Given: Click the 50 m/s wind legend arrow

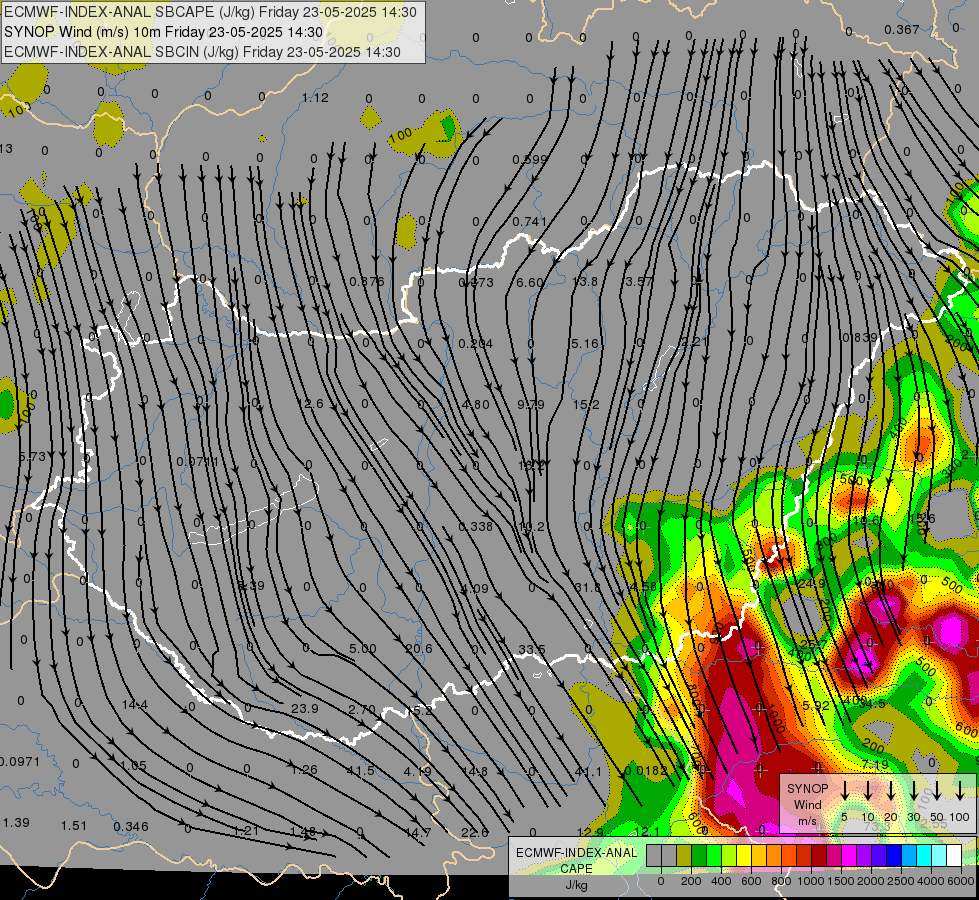Looking at the screenshot, I should (937, 790).
